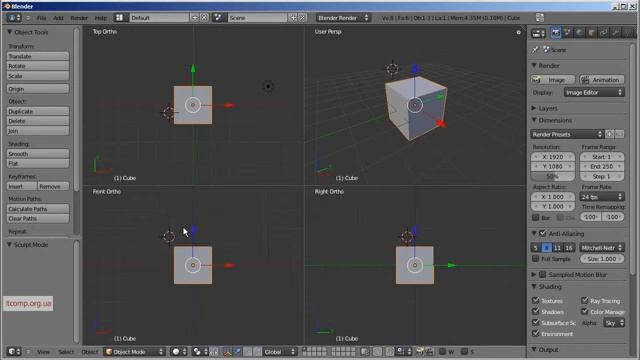Viewport: 640px width, 360px height.
Task: Disable Textures shading checkbox
Action: point(536,300)
